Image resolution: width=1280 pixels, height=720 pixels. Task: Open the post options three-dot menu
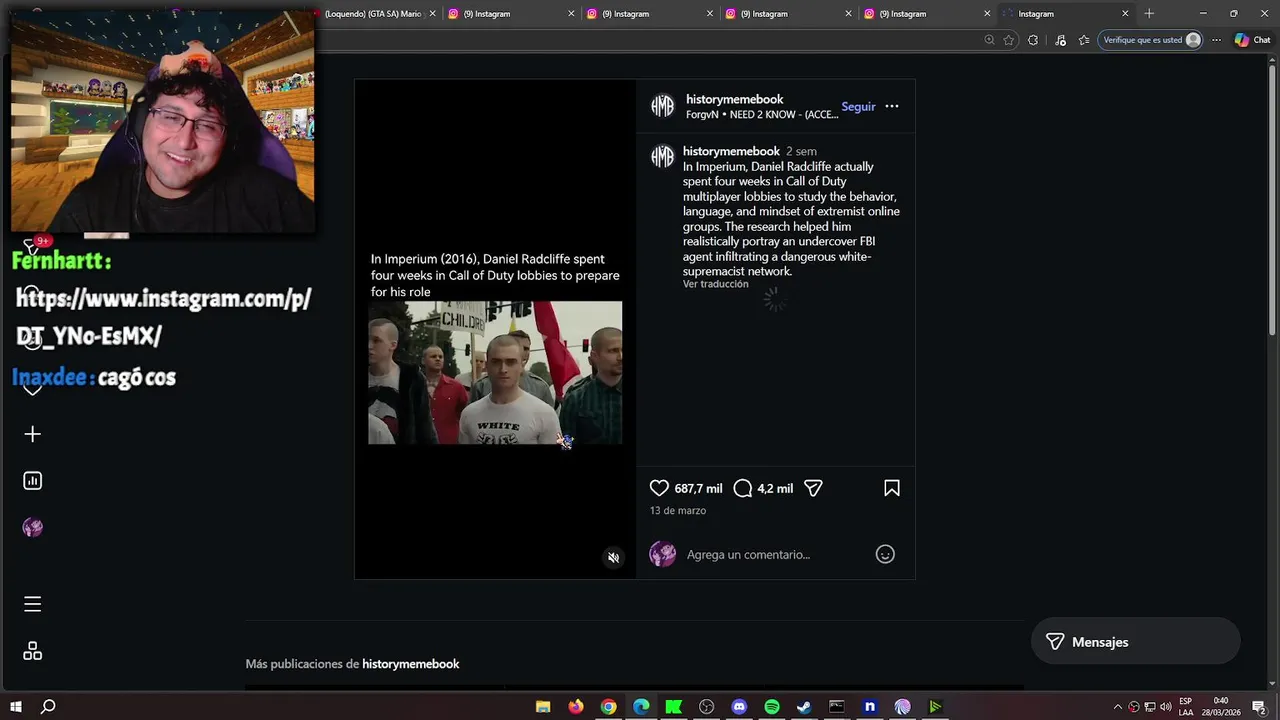(x=892, y=106)
